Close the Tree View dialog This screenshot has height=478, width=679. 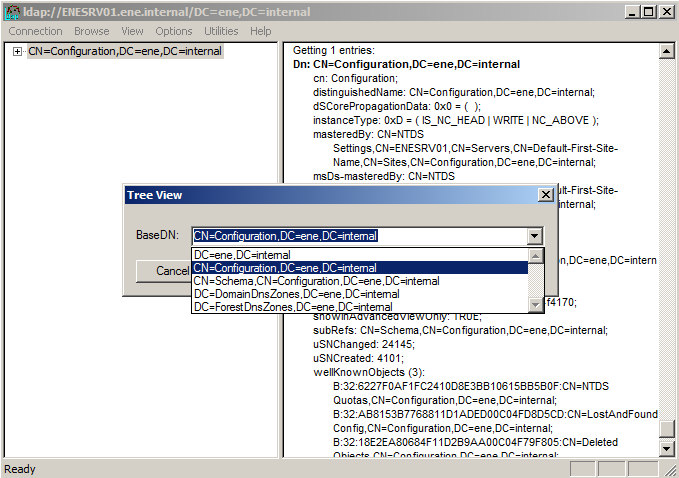545,195
